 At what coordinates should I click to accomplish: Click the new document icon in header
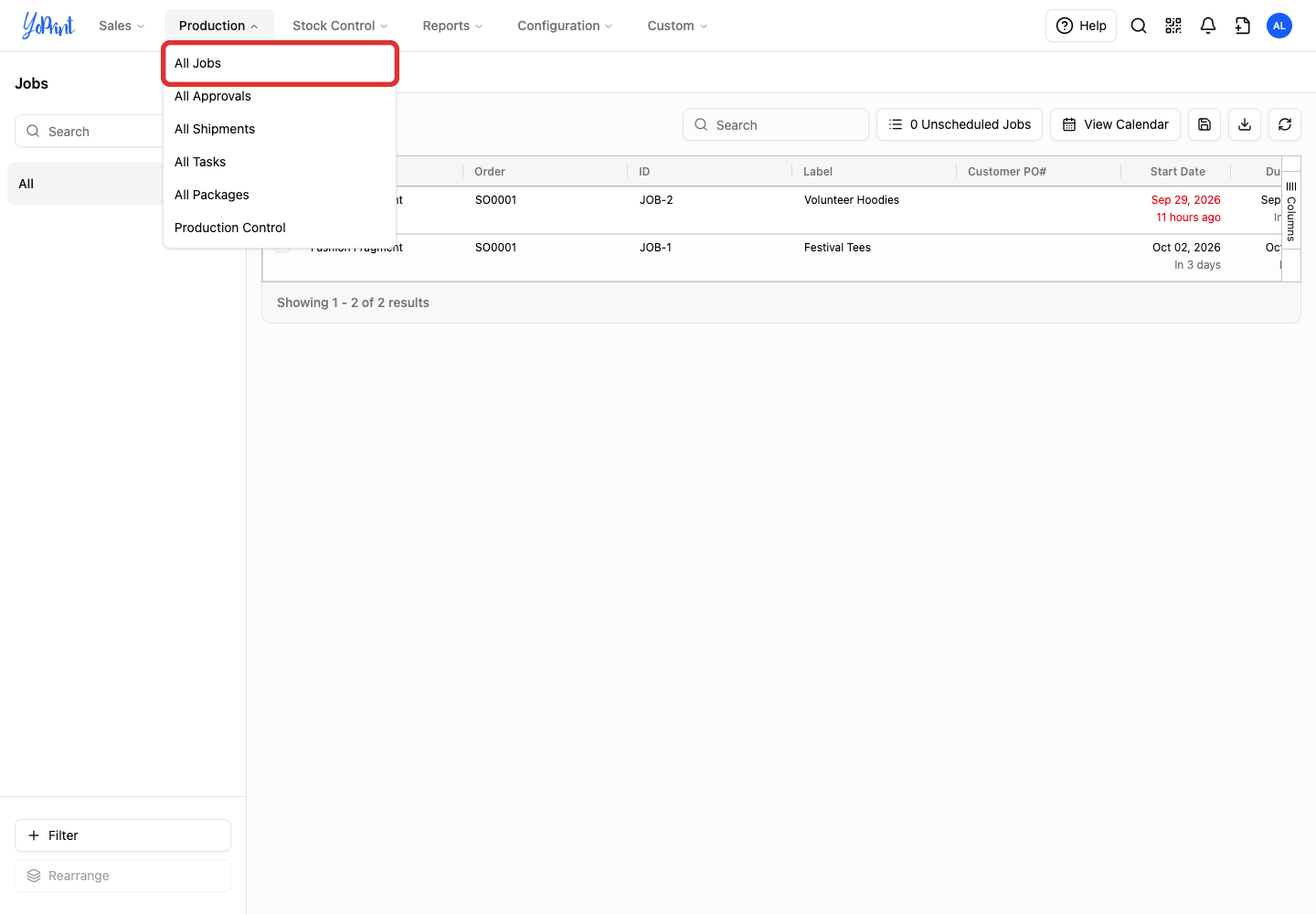pyautogui.click(x=1243, y=26)
